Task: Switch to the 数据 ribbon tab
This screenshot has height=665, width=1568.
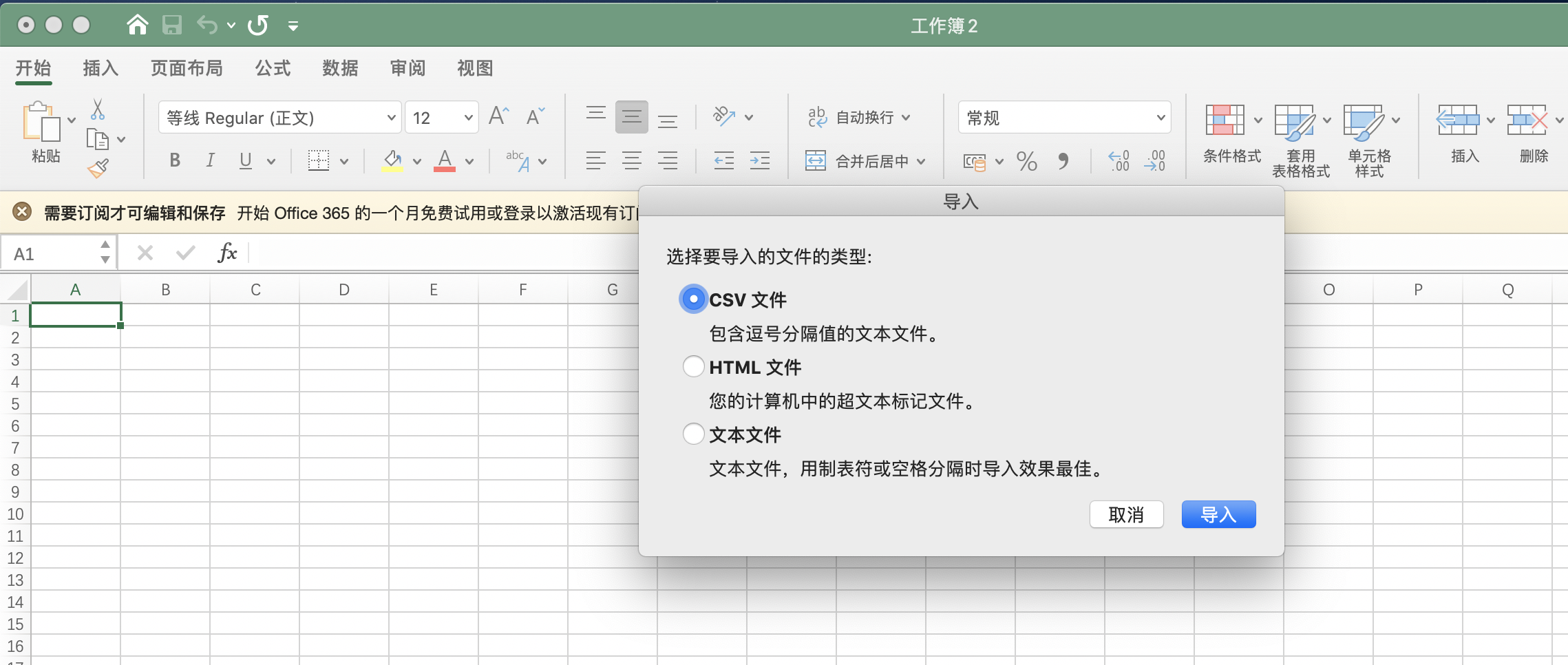Action: 339,68
